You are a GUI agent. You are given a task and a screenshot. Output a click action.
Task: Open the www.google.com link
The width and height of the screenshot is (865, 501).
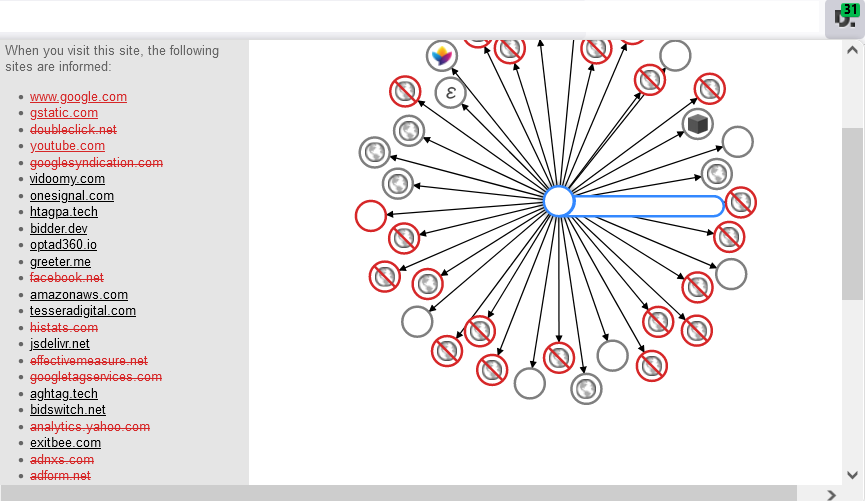pos(78,97)
